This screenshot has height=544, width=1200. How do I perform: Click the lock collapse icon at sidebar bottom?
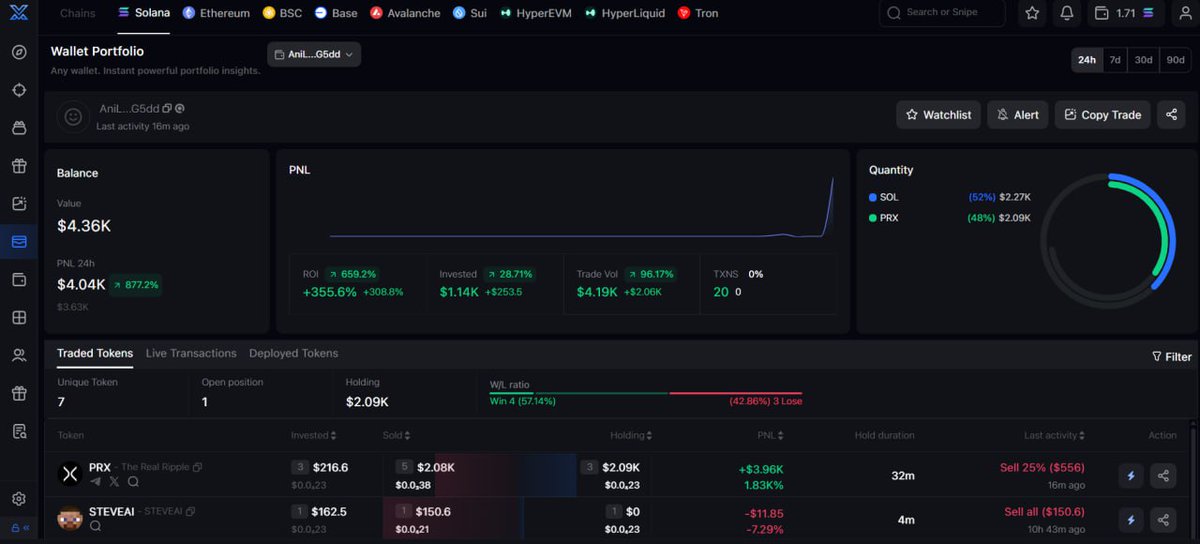19,528
